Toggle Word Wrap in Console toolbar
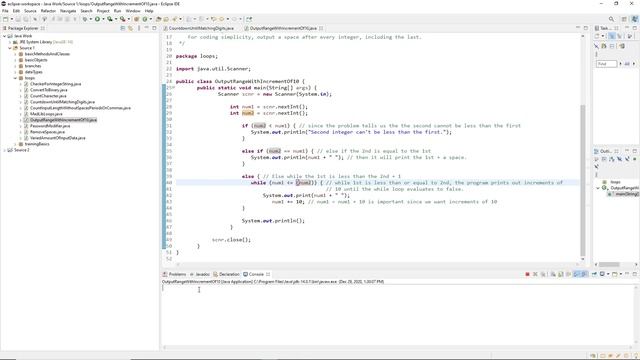This screenshot has width=640, height=360. [x=568, y=274]
